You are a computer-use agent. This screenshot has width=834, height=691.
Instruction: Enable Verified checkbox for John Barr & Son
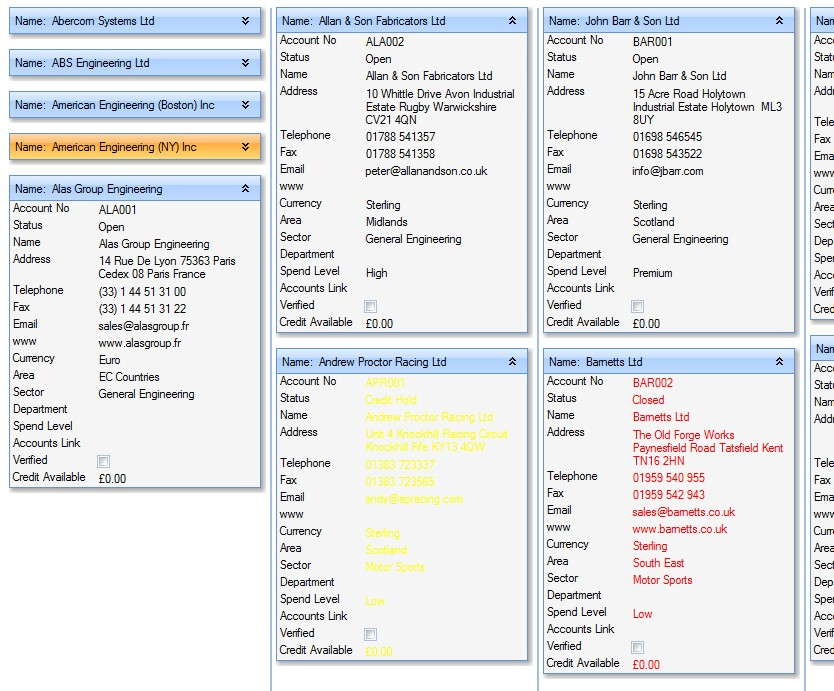point(638,306)
